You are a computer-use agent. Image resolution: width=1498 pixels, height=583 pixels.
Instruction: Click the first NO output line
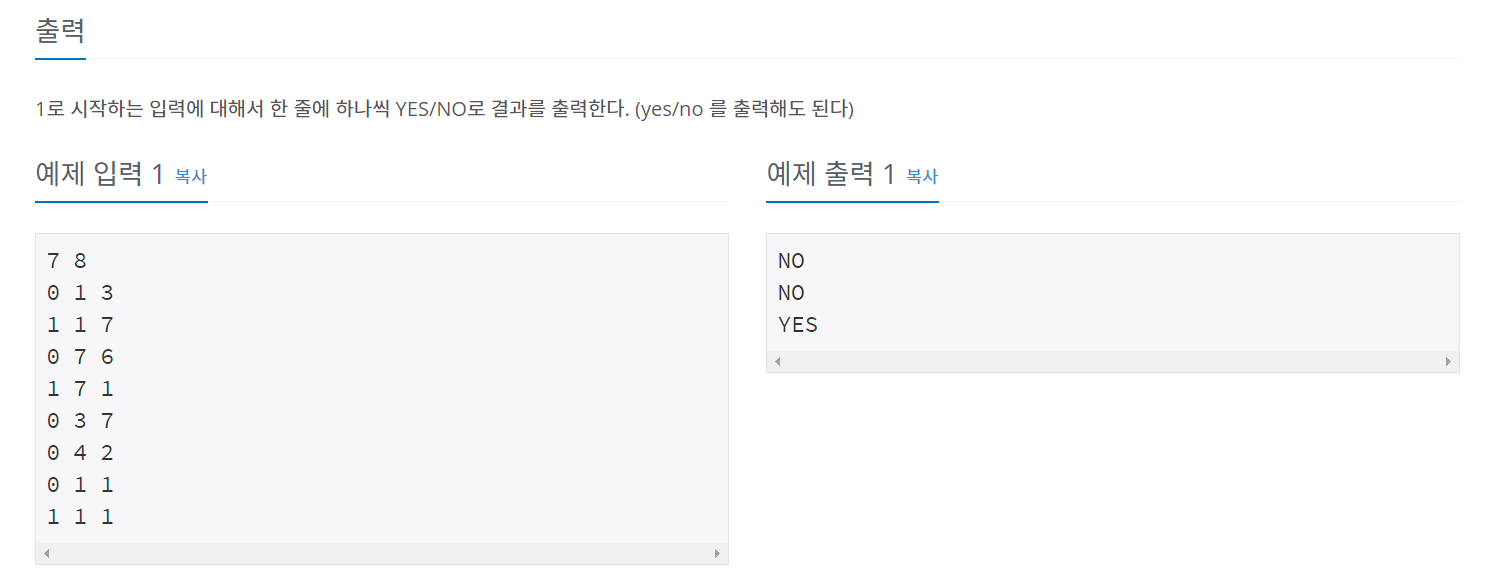tap(791, 261)
